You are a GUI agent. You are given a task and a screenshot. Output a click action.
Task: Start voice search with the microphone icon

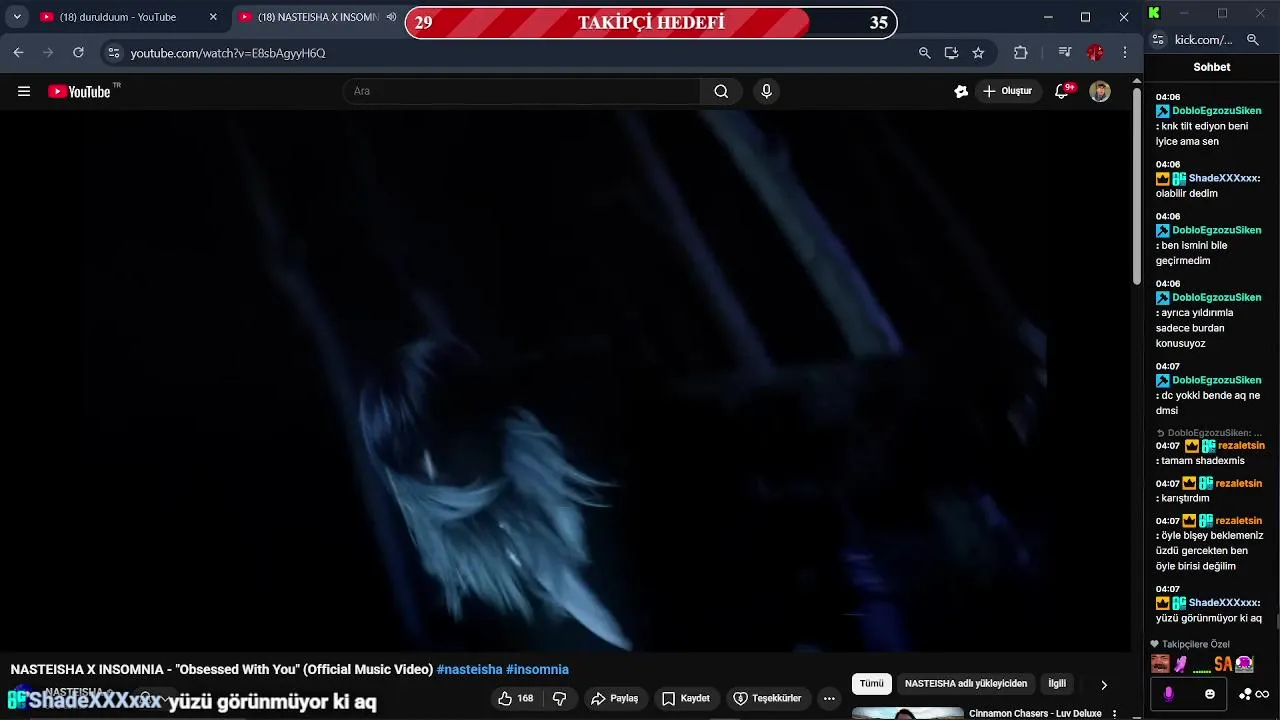coord(766,91)
